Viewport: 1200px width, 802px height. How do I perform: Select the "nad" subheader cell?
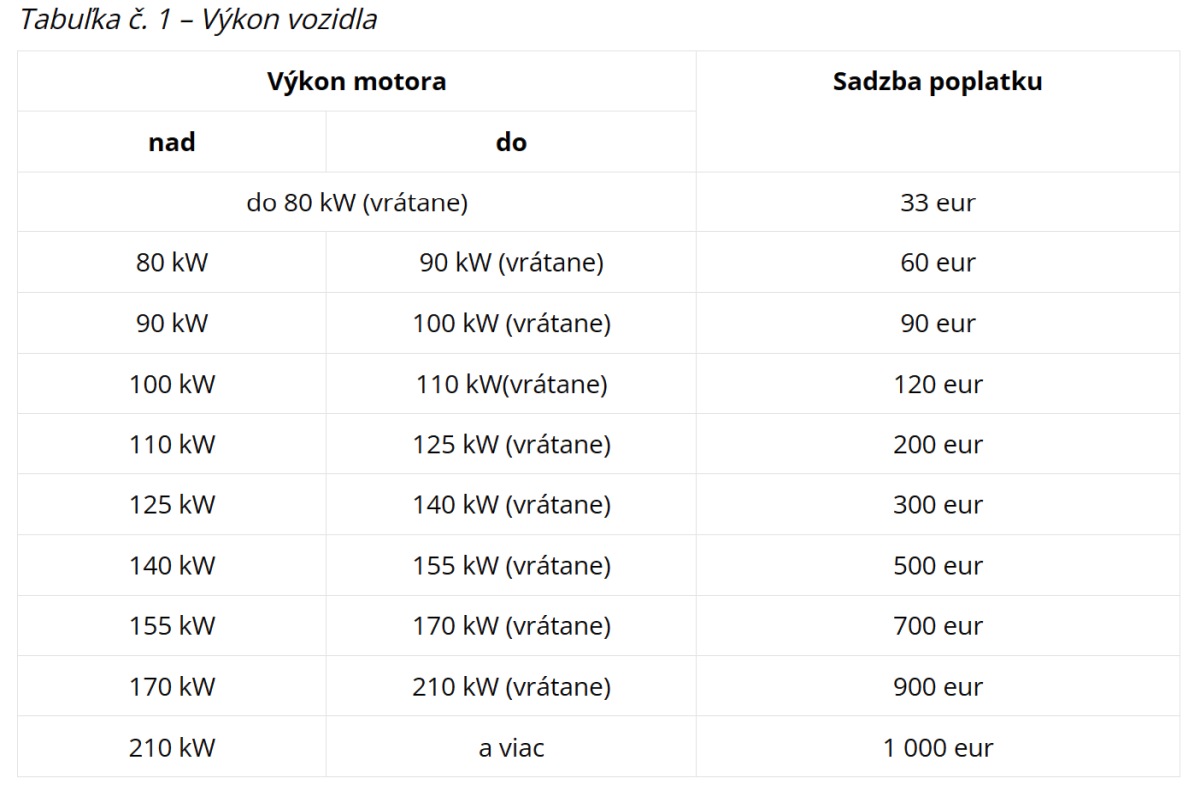[172, 142]
